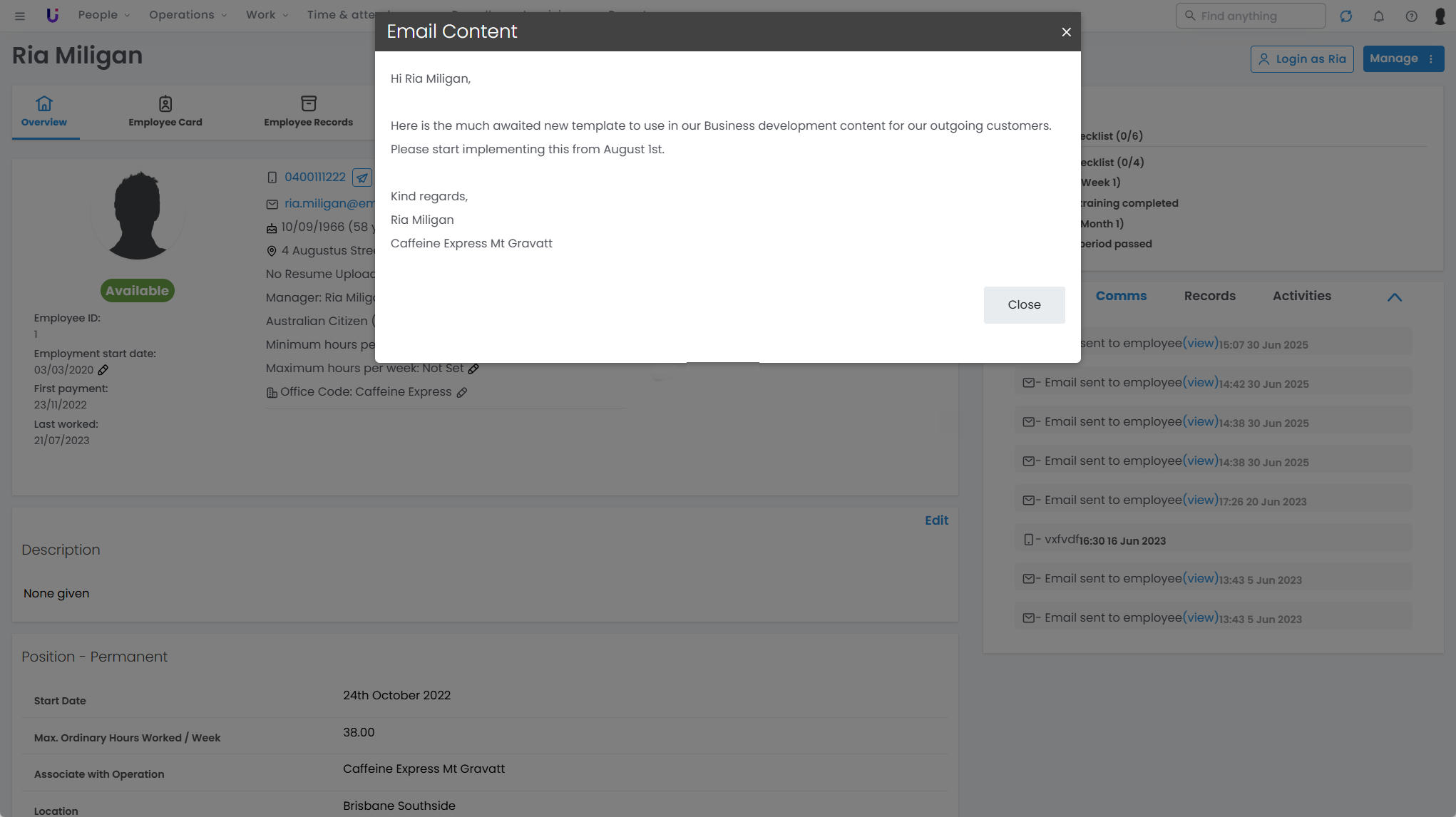
Task: Click the send message icon beside the phone number
Action: click(362, 178)
